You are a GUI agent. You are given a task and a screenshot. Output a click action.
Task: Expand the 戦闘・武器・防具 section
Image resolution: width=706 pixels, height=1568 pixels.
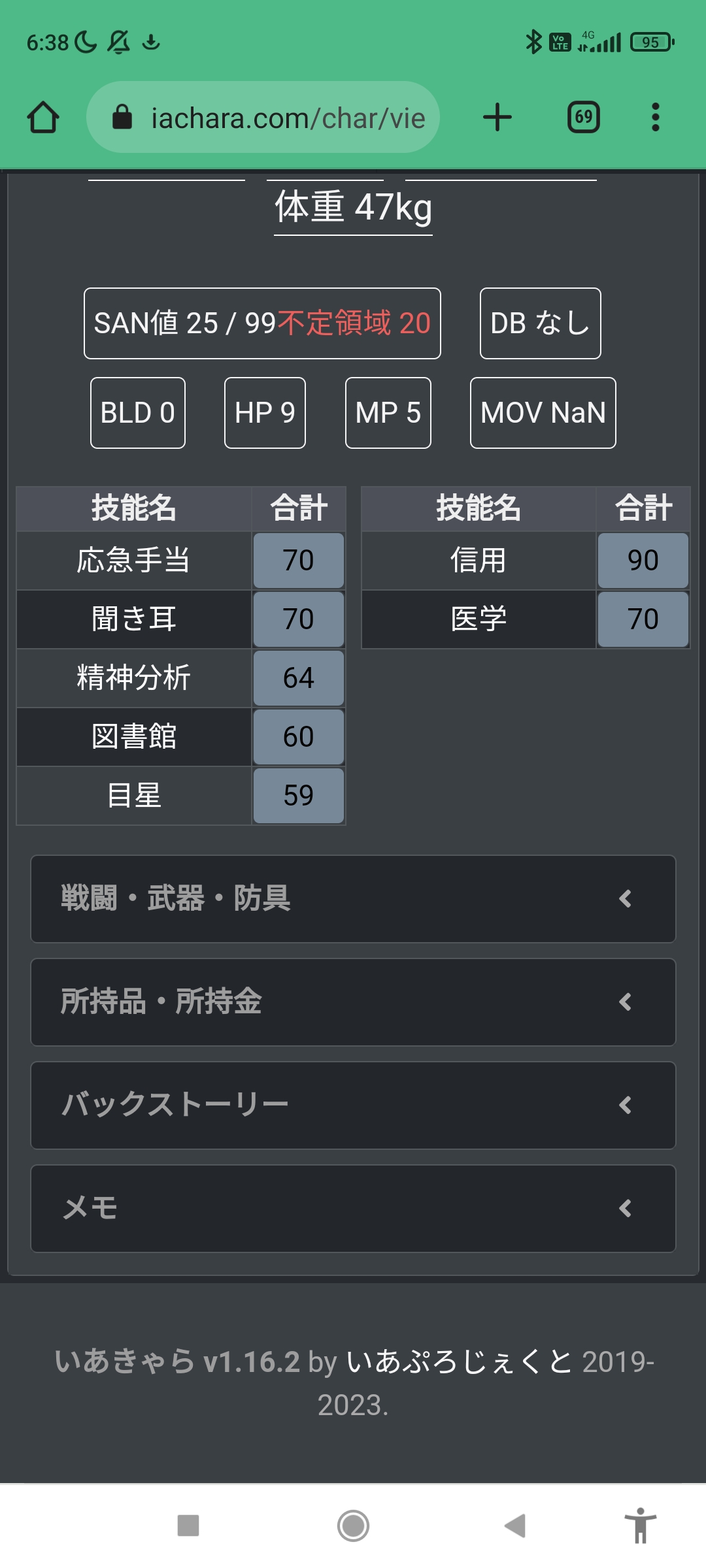(x=353, y=899)
